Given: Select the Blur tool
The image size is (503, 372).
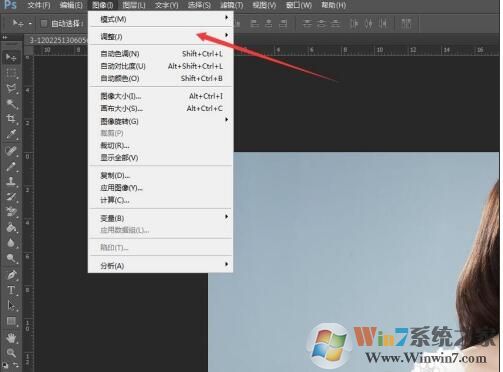Looking at the screenshot, I should [x=11, y=243].
